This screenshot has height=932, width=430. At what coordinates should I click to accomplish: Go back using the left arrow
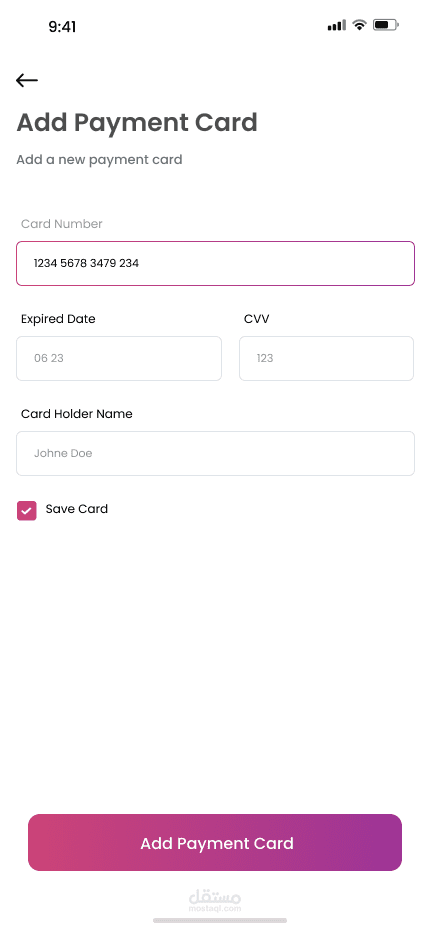click(x=27, y=80)
